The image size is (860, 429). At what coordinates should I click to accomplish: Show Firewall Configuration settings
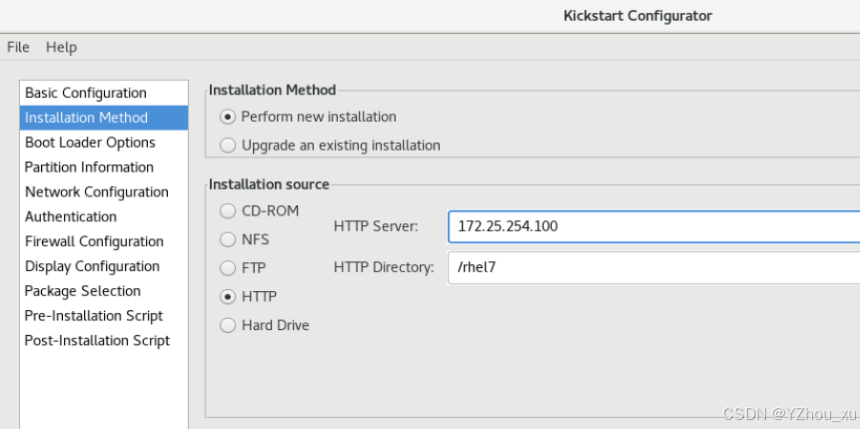pyautogui.click(x=94, y=242)
